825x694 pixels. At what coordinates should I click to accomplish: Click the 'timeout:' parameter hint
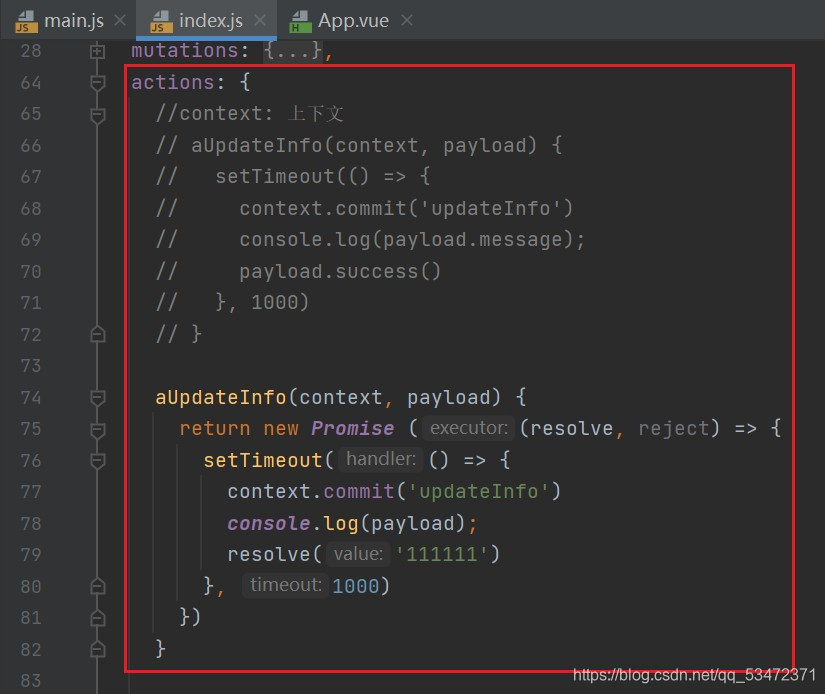click(x=286, y=585)
